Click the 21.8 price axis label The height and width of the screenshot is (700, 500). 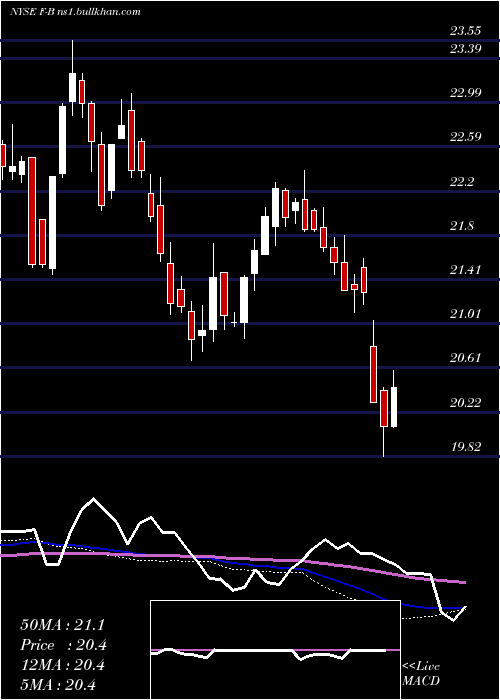[x=462, y=225]
